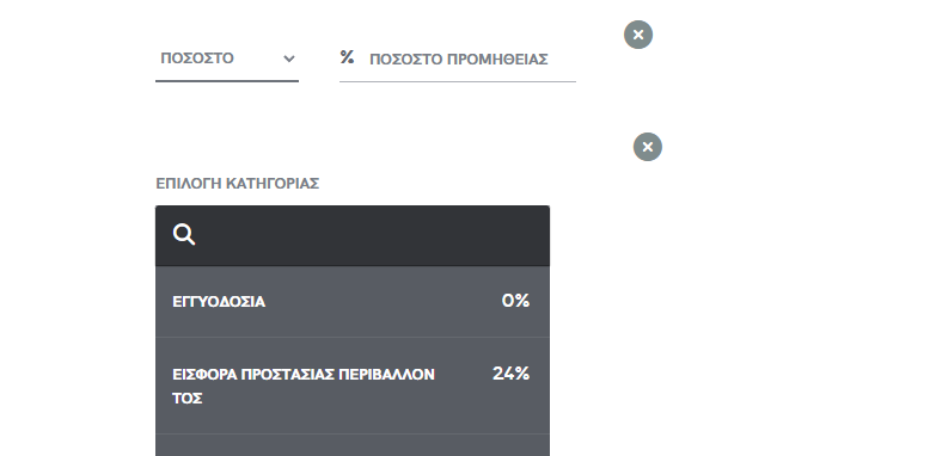Remove the category selection row

648,147
